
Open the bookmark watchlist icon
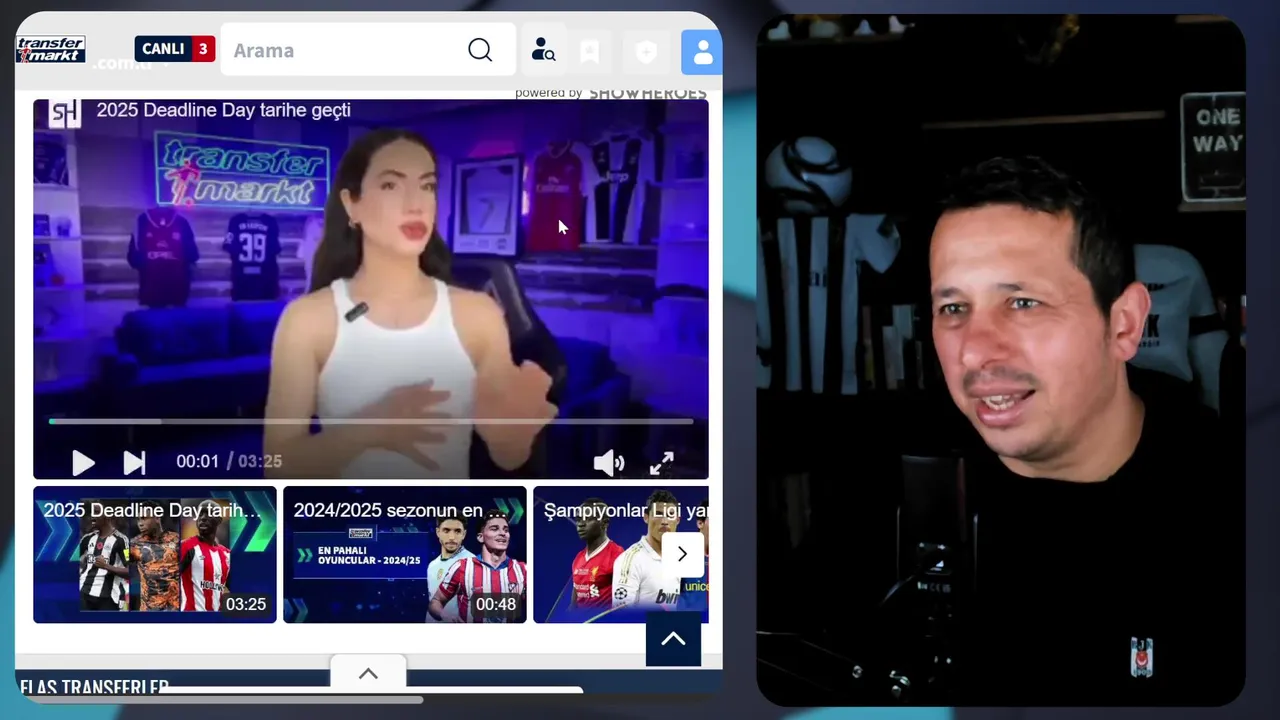click(x=590, y=51)
